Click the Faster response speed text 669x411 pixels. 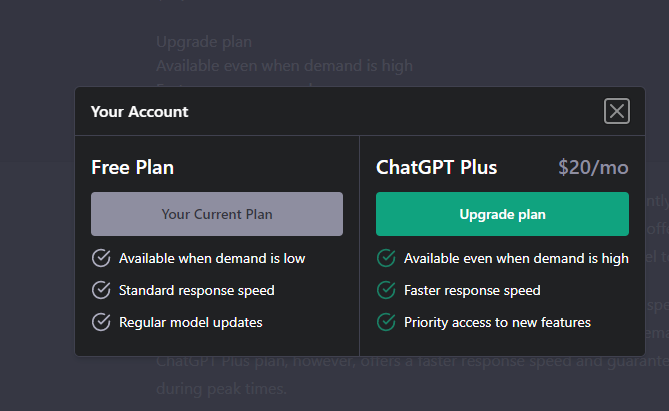[472, 290]
